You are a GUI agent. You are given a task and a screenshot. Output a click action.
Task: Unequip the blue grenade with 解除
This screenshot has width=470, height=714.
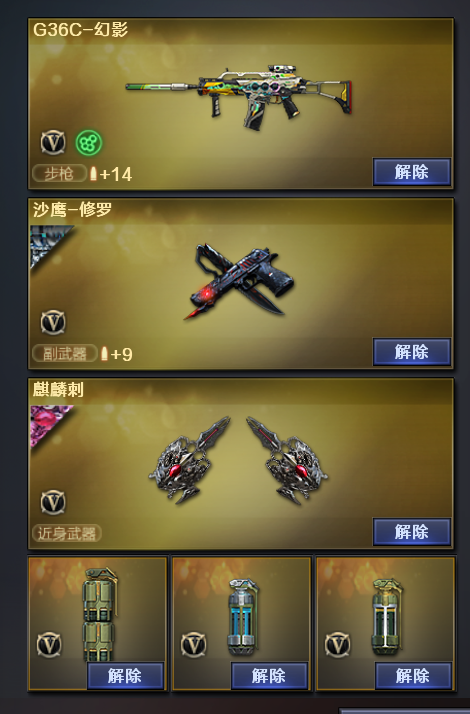pyautogui.click(x=269, y=676)
